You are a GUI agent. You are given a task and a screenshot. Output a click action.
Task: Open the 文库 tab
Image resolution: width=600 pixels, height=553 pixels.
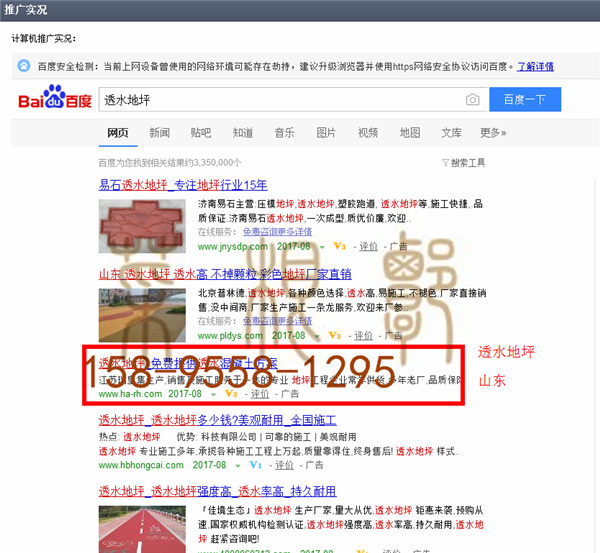tap(452, 133)
